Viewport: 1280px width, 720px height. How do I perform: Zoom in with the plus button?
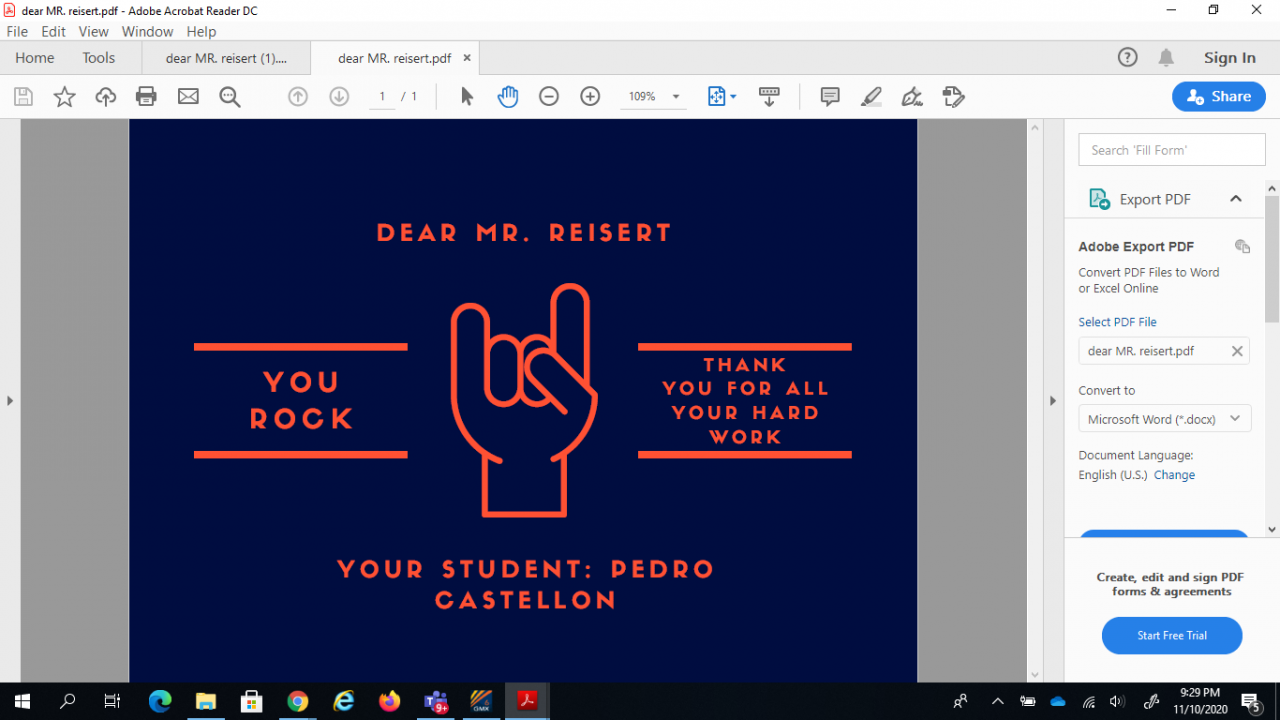590,97
